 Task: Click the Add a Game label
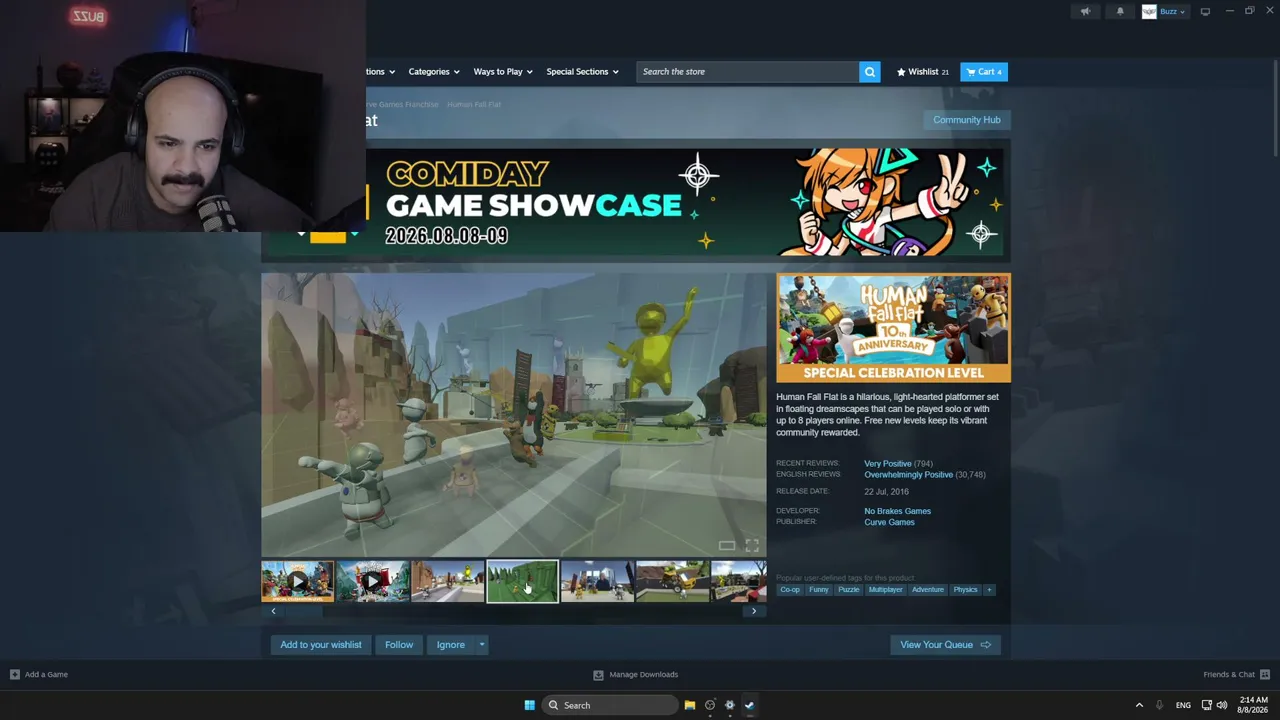click(x=46, y=675)
